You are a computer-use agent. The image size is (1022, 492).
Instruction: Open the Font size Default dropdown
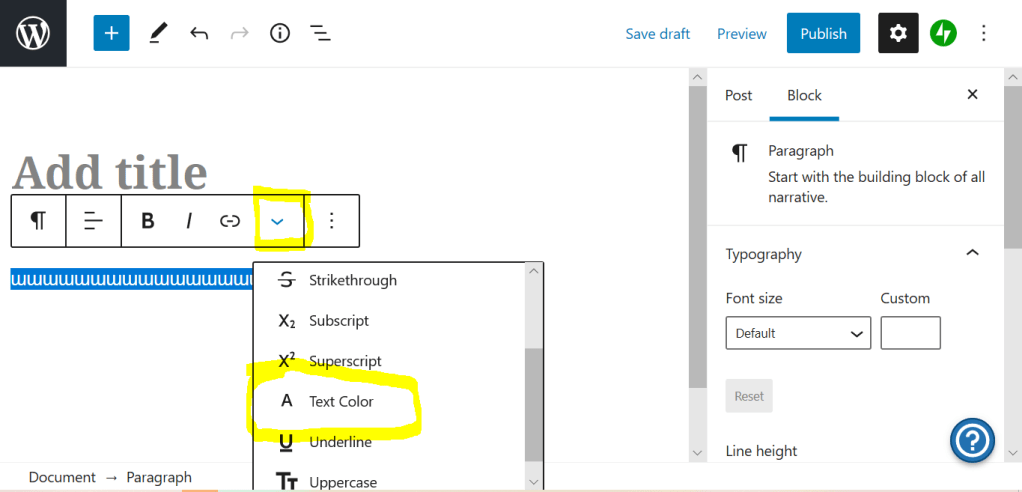click(x=798, y=333)
